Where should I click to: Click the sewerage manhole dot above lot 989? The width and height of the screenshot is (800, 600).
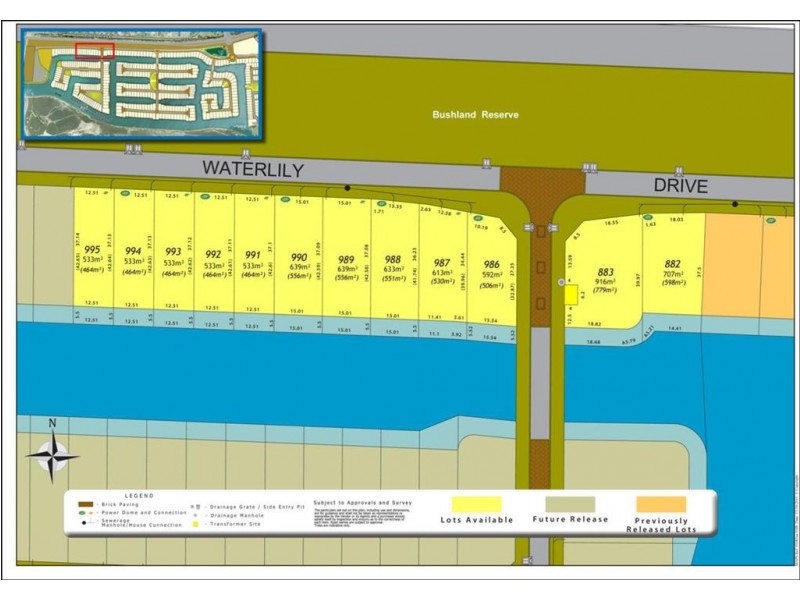tap(347, 188)
